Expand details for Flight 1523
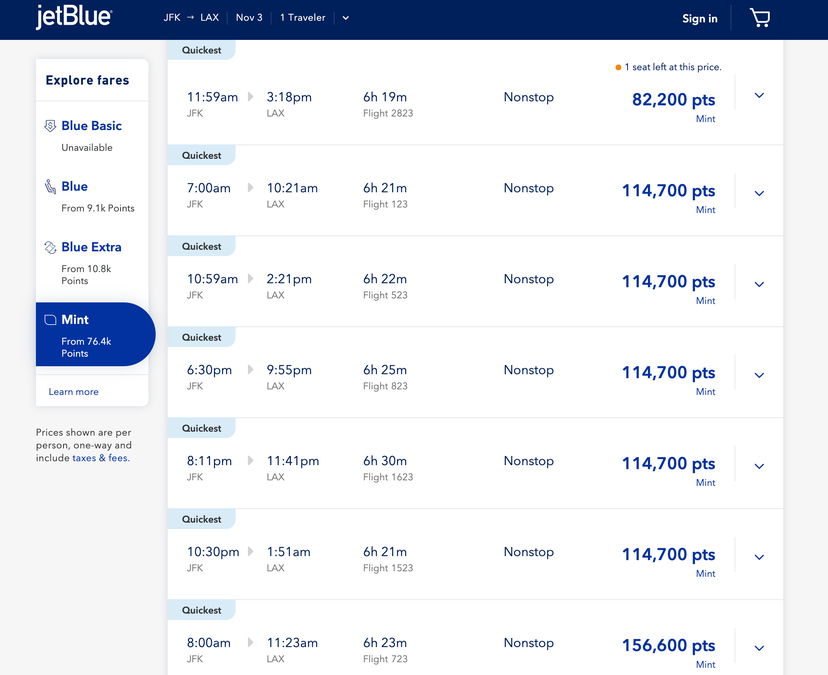Image resolution: width=828 pixels, height=675 pixels. [x=759, y=557]
